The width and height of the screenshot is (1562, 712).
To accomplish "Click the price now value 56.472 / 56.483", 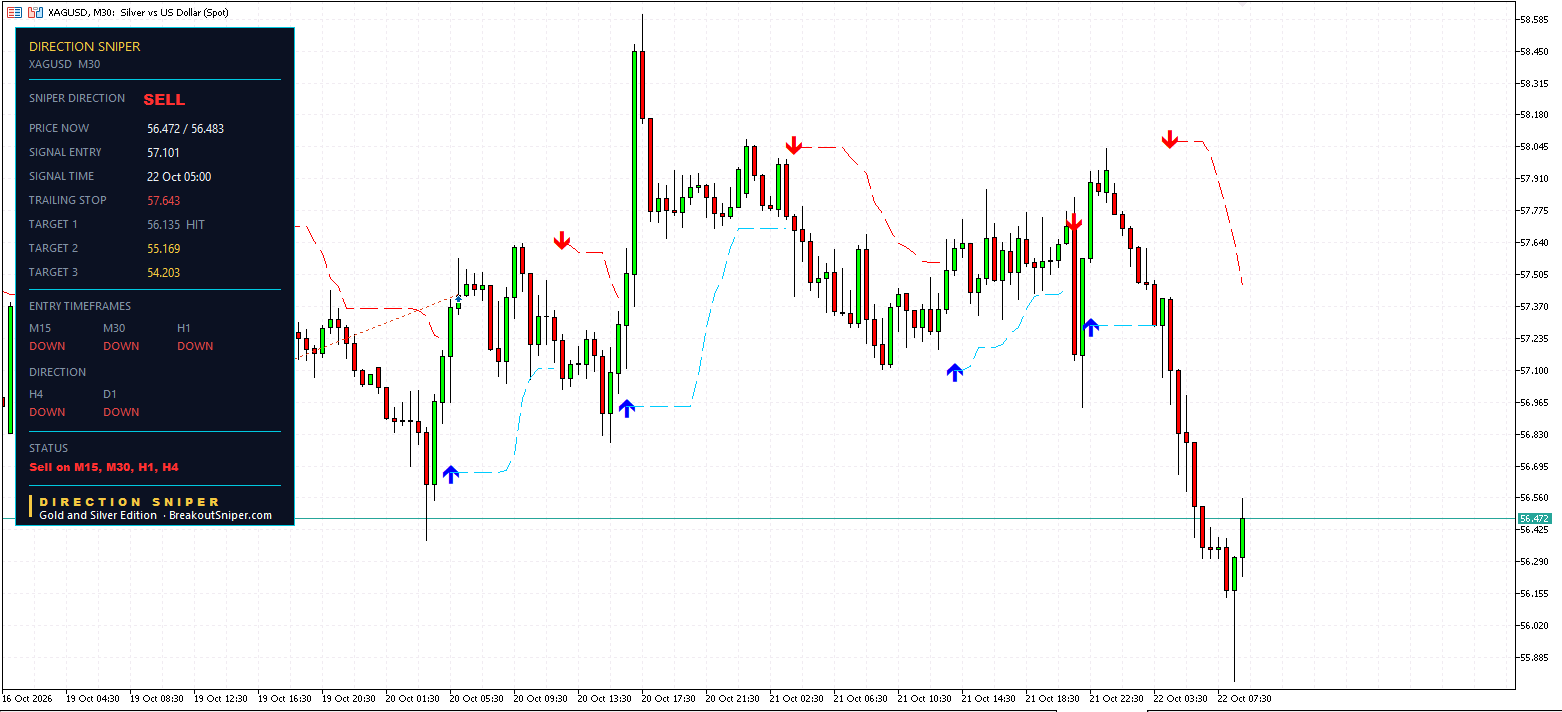I will (185, 129).
